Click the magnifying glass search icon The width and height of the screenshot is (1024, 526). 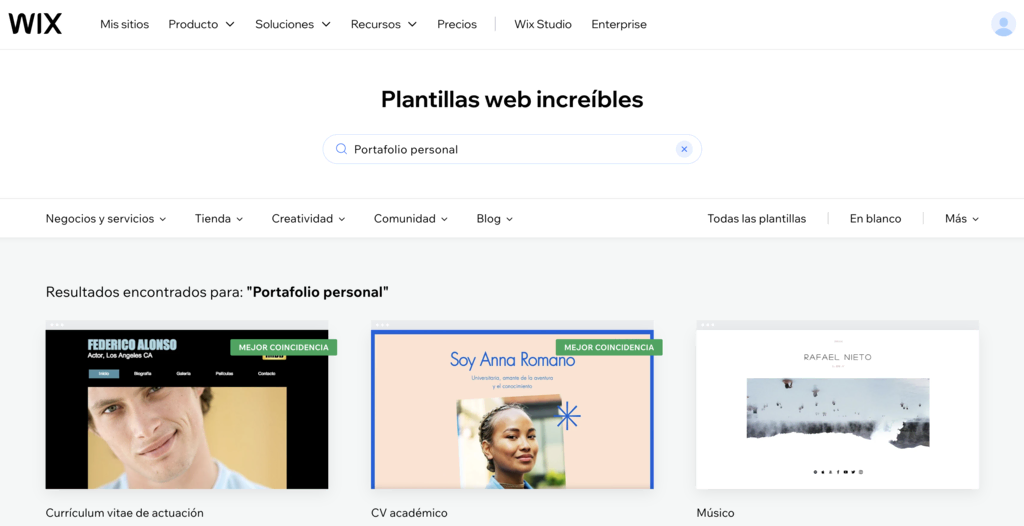pos(341,149)
